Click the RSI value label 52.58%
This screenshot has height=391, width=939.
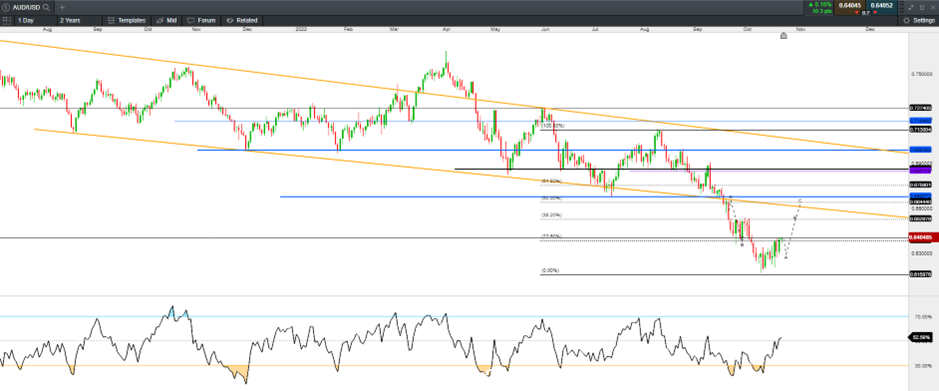[921, 338]
